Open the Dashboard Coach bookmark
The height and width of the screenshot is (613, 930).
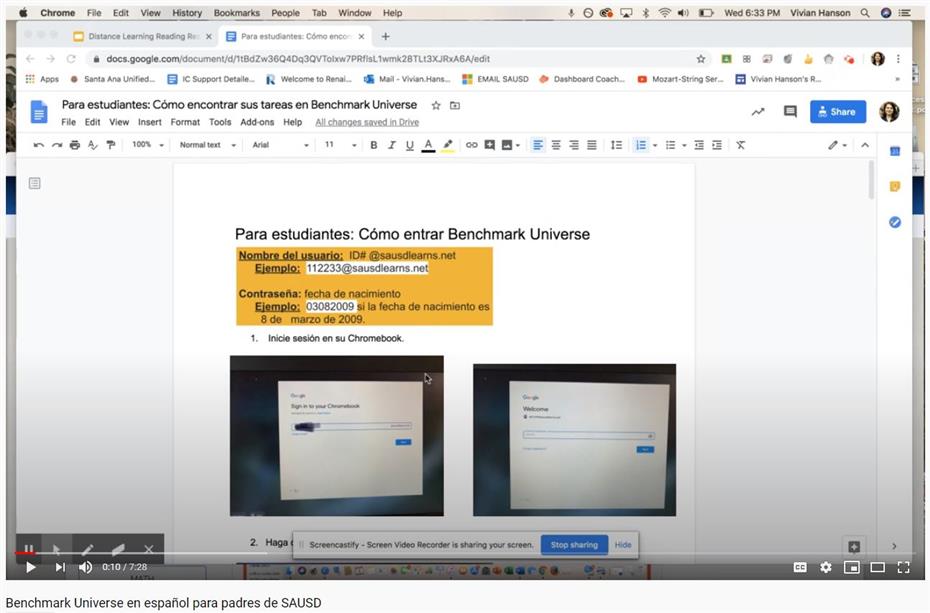pos(582,79)
